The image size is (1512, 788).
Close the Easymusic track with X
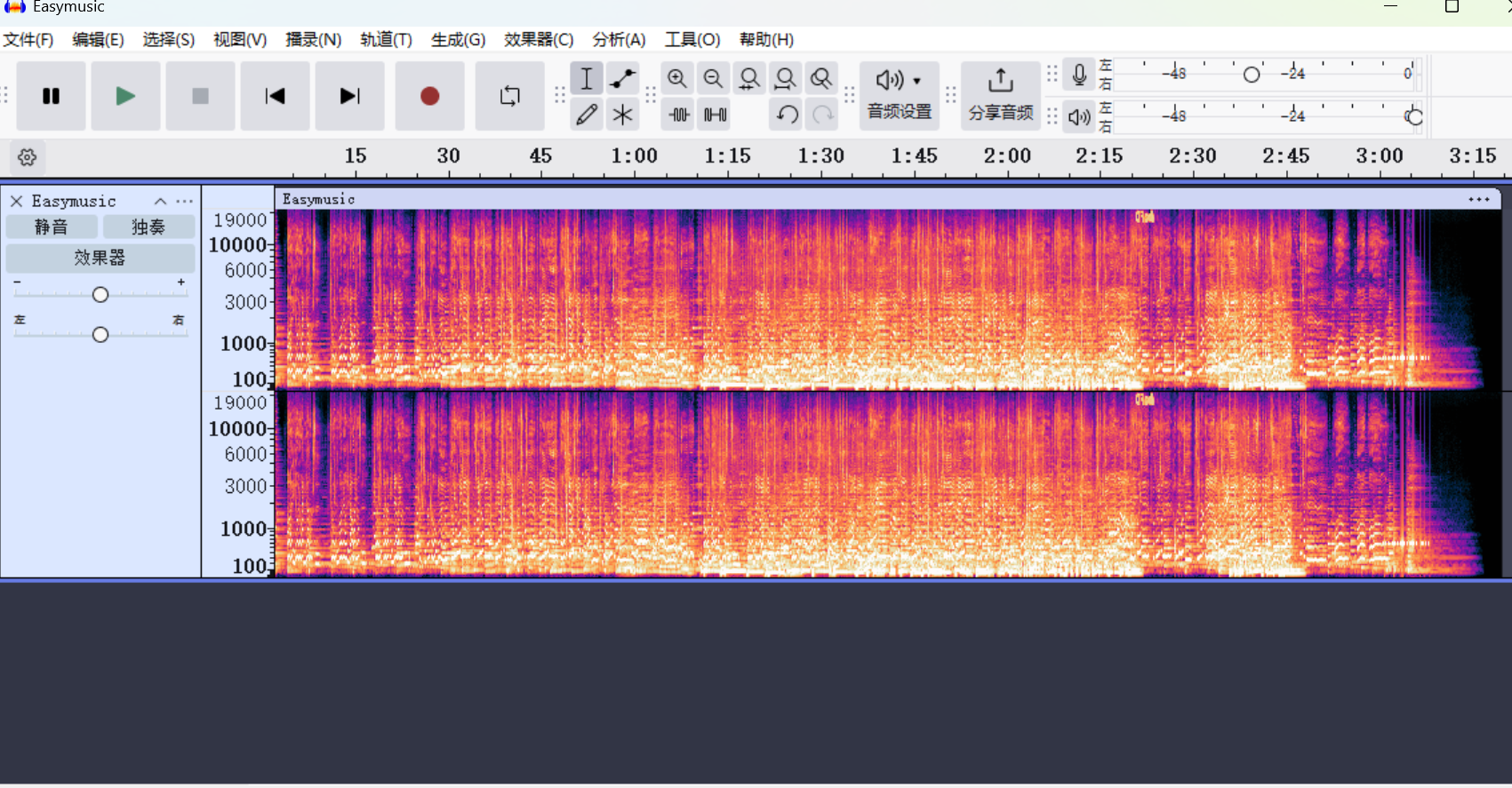(x=16, y=202)
